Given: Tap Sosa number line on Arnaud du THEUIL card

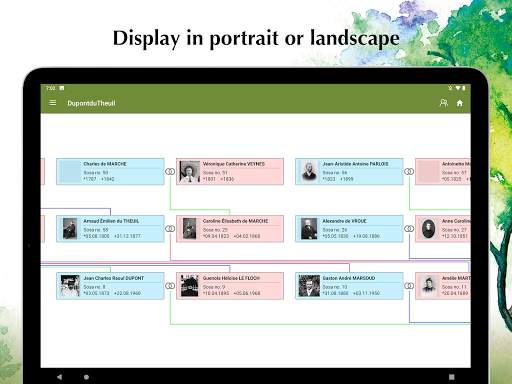Looking at the screenshot, I should (x=96, y=230).
